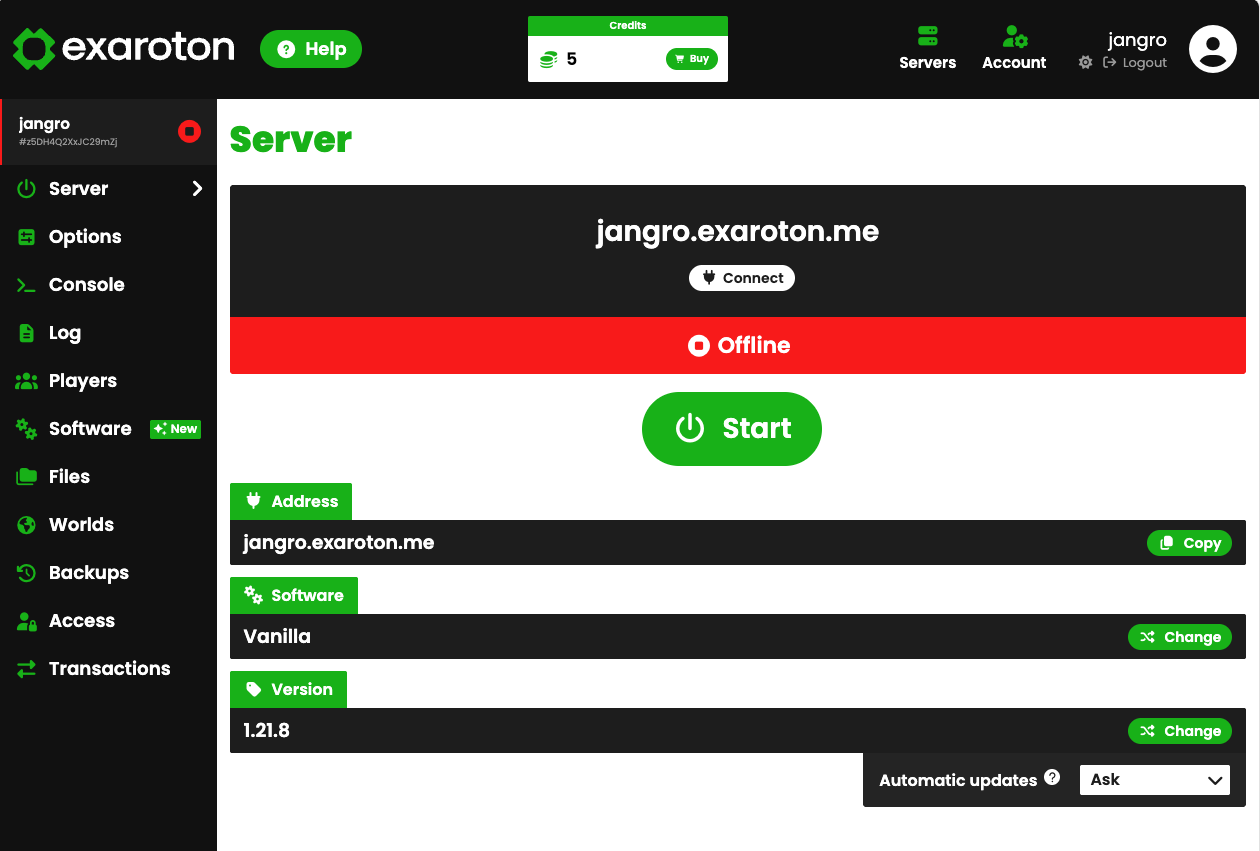
Task: Click the Offline status bar
Action: click(x=738, y=345)
